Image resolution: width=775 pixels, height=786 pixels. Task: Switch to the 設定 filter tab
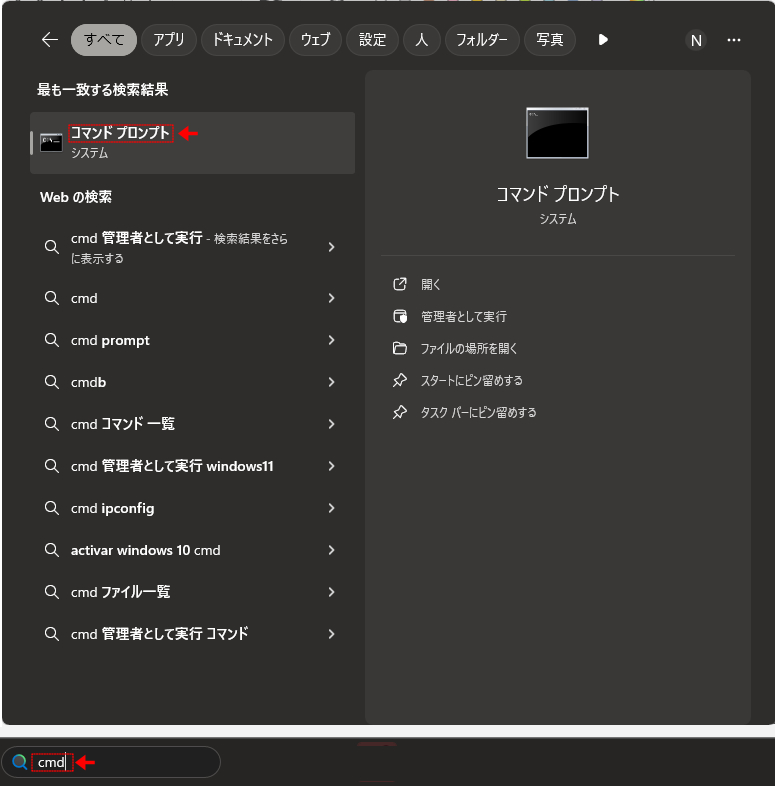pos(372,40)
